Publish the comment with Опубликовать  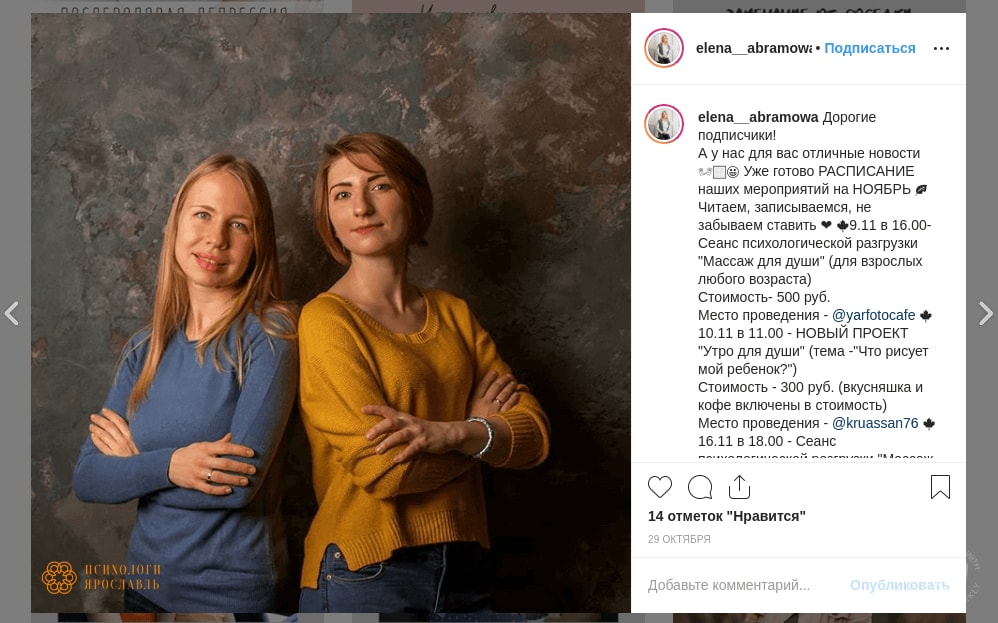click(899, 585)
